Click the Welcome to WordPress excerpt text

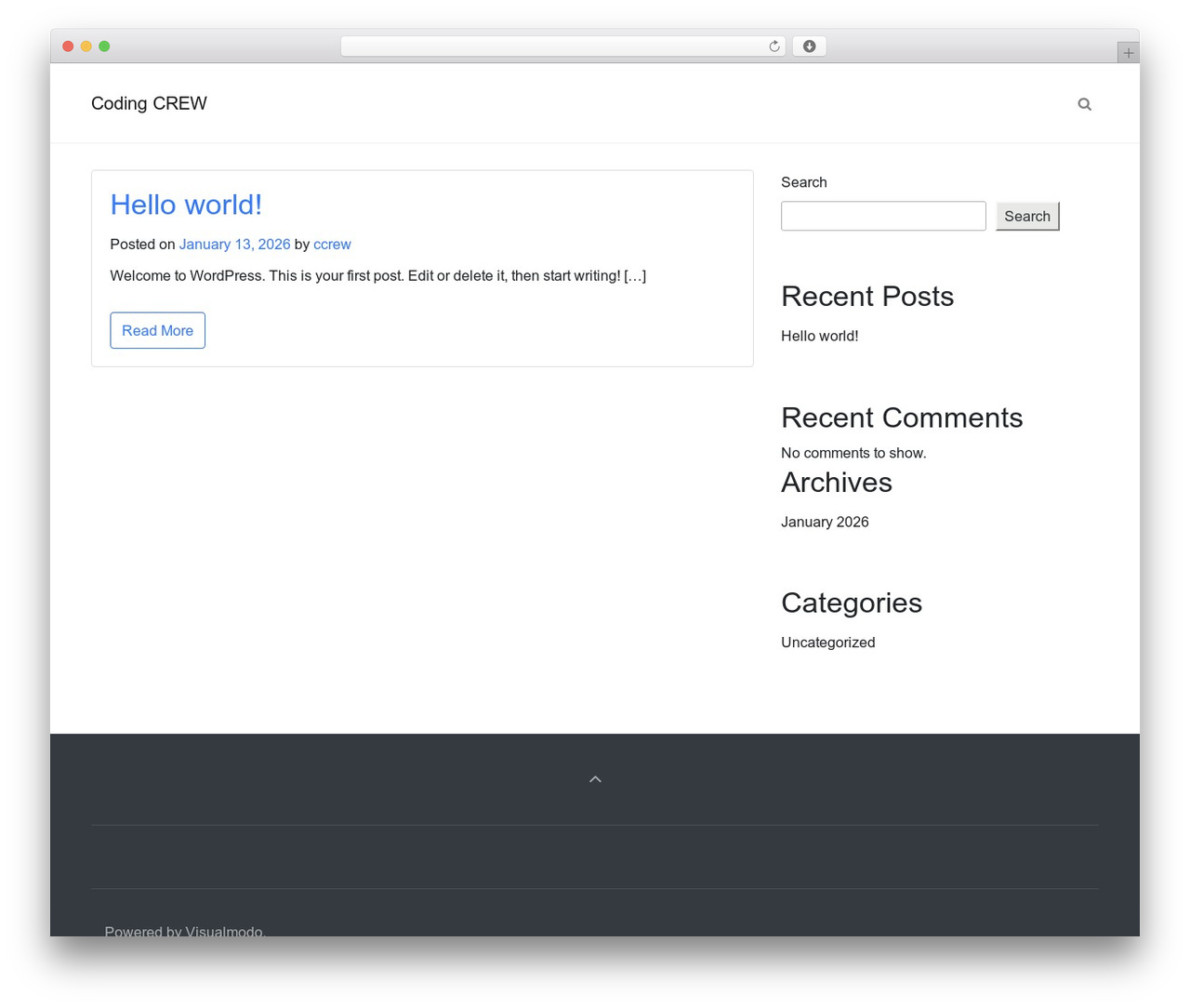point(378,276)
